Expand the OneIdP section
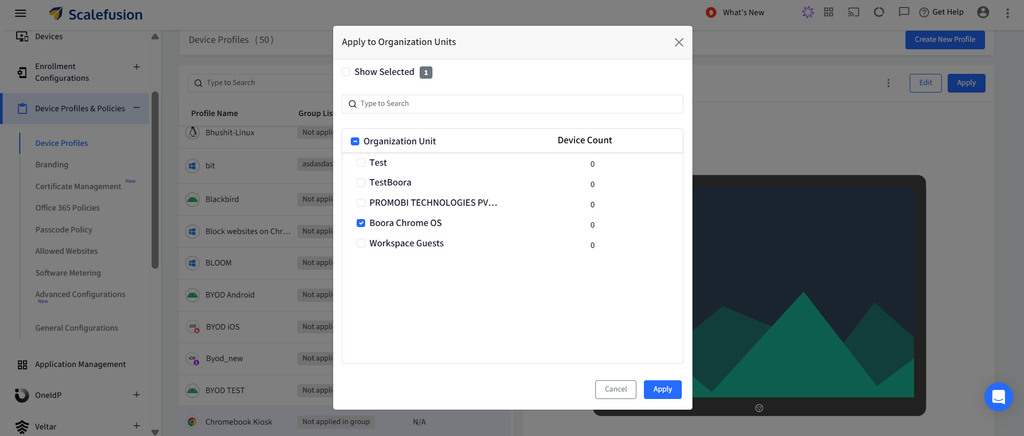The height and width of the screenshot is (436, 1024). pyautogui.click(x=136, y=395)
